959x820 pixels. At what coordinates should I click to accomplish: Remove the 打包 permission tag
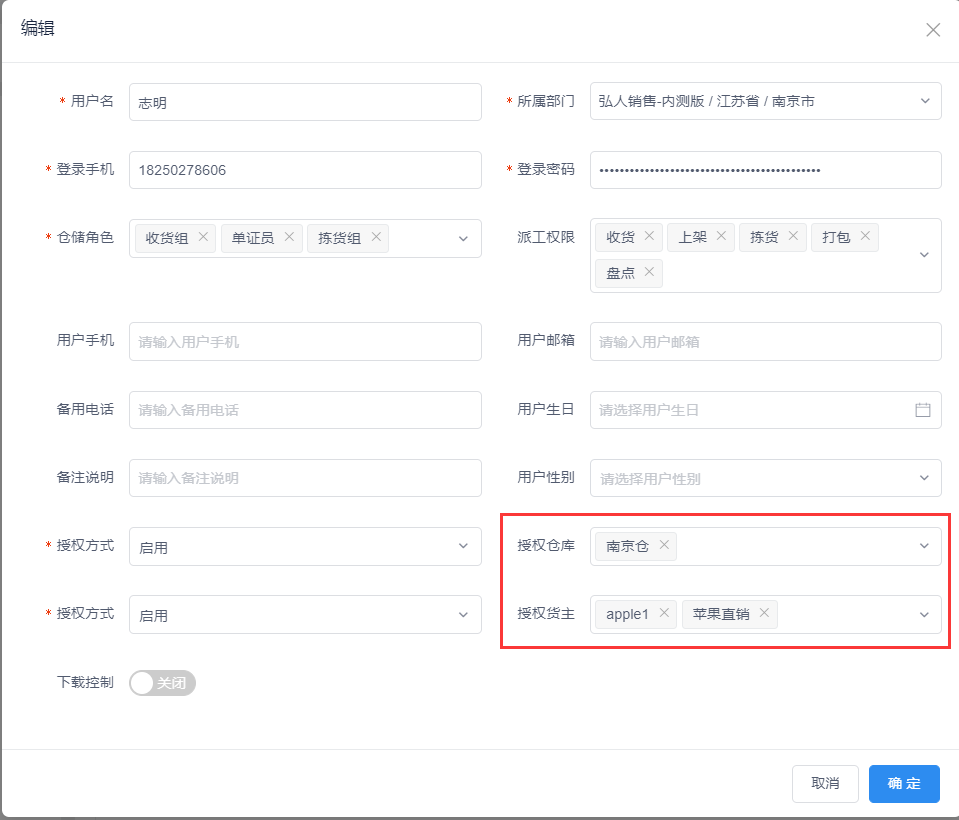click(x=865, y=235)
